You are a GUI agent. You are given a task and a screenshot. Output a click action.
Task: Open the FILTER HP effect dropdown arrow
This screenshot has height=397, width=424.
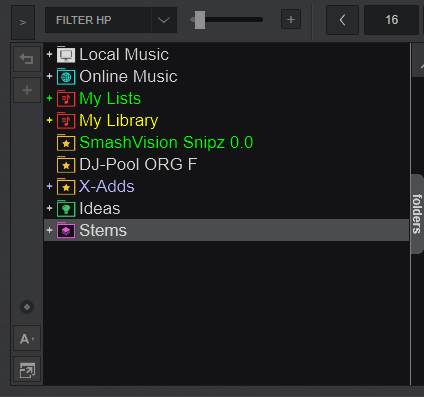point(164,20)
